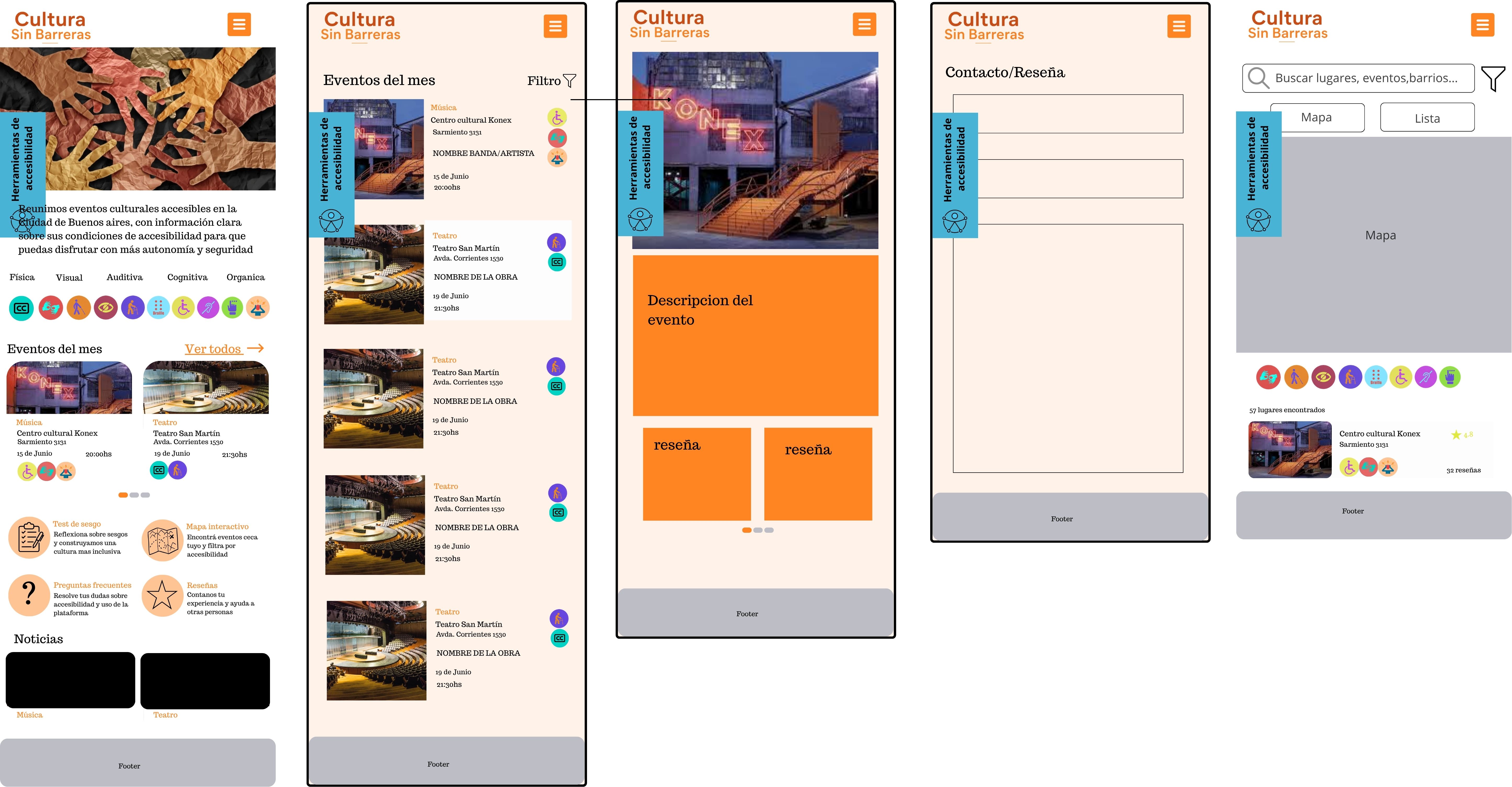
Task: Open the Konex thumbnail in the map results
Action: click(x=1290, y=450)
